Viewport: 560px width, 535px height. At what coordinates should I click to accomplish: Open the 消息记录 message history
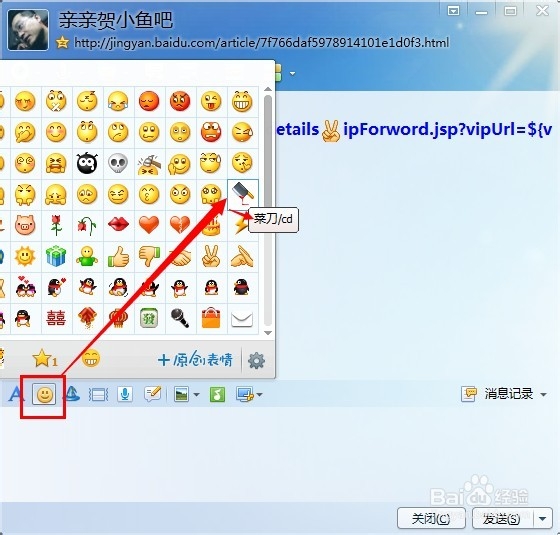(498, 394)
